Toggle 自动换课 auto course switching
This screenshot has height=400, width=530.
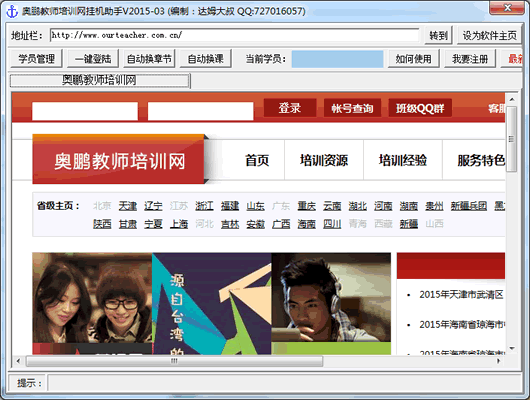206,58
